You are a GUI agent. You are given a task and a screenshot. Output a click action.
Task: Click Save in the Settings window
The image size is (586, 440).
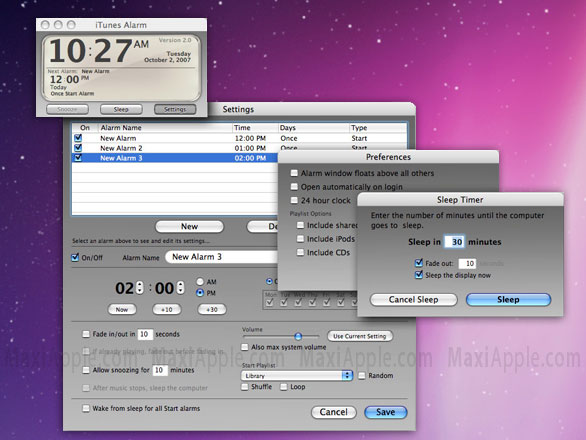(386, 412)
